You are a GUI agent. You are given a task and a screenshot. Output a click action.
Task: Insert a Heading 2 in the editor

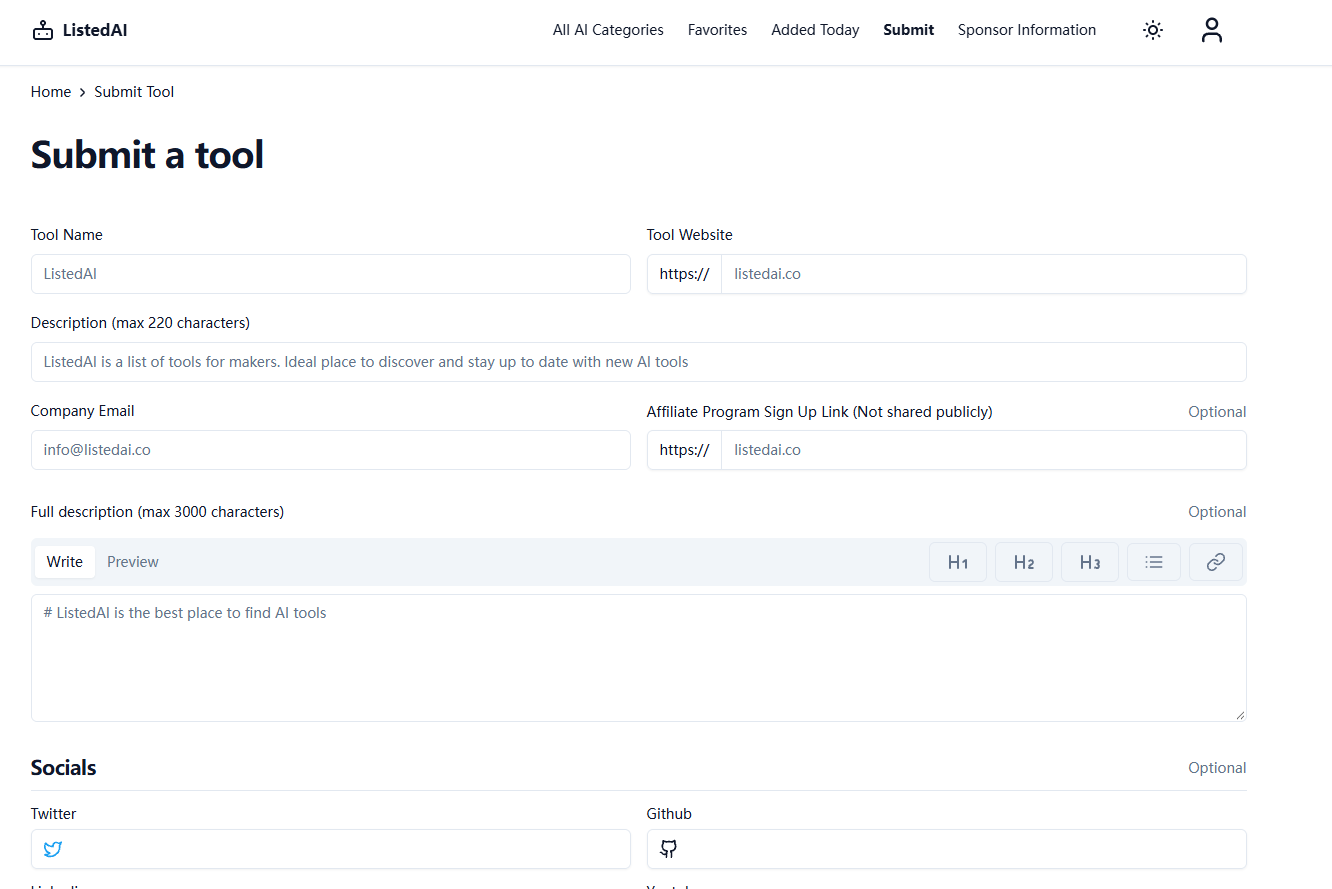1024,562
